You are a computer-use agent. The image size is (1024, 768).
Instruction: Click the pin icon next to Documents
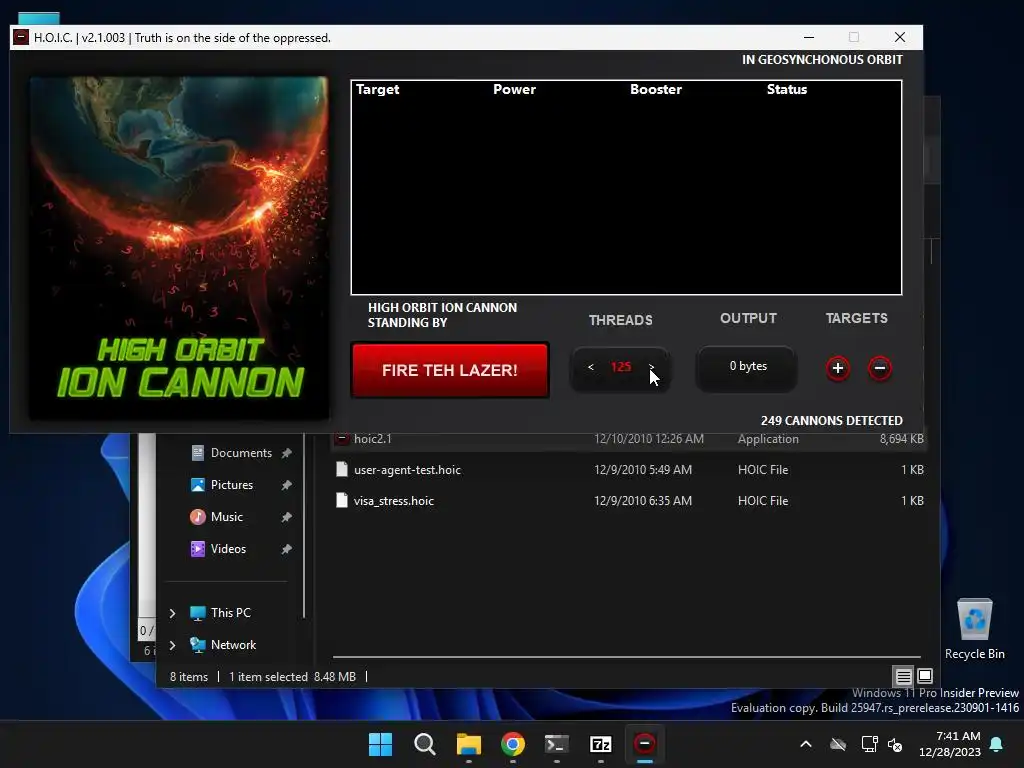tap(286, 453)
